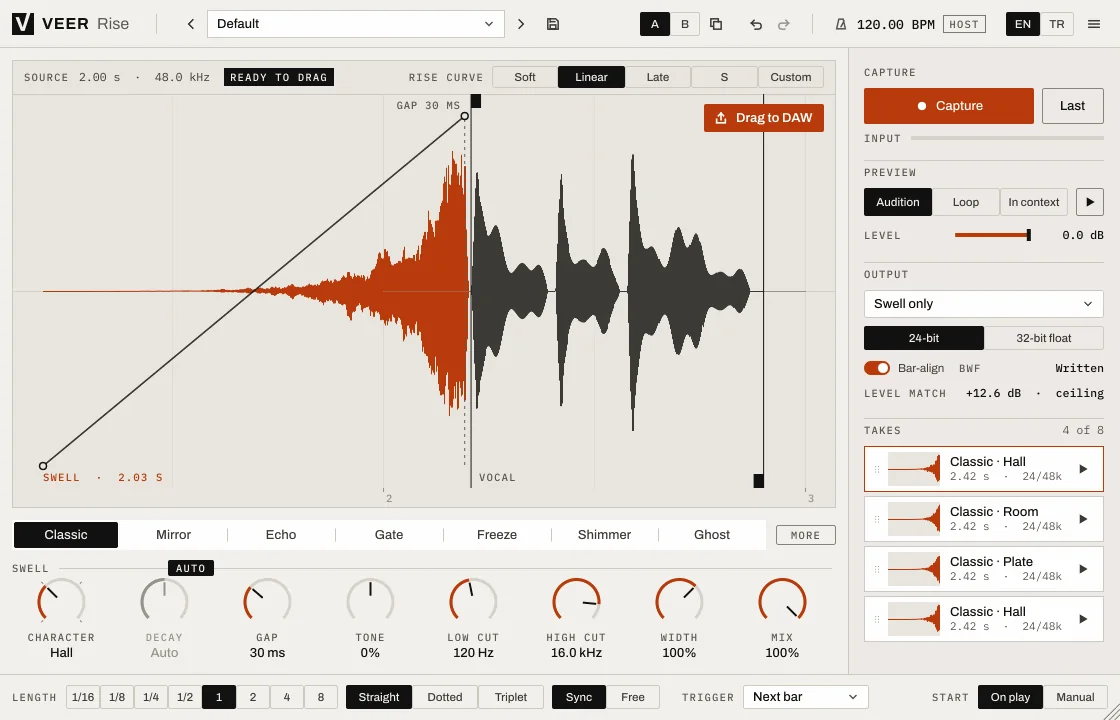The height and width of the screenshot is (720, 1120).
Task: Play the preview audition
Action: coord(1089,202)
